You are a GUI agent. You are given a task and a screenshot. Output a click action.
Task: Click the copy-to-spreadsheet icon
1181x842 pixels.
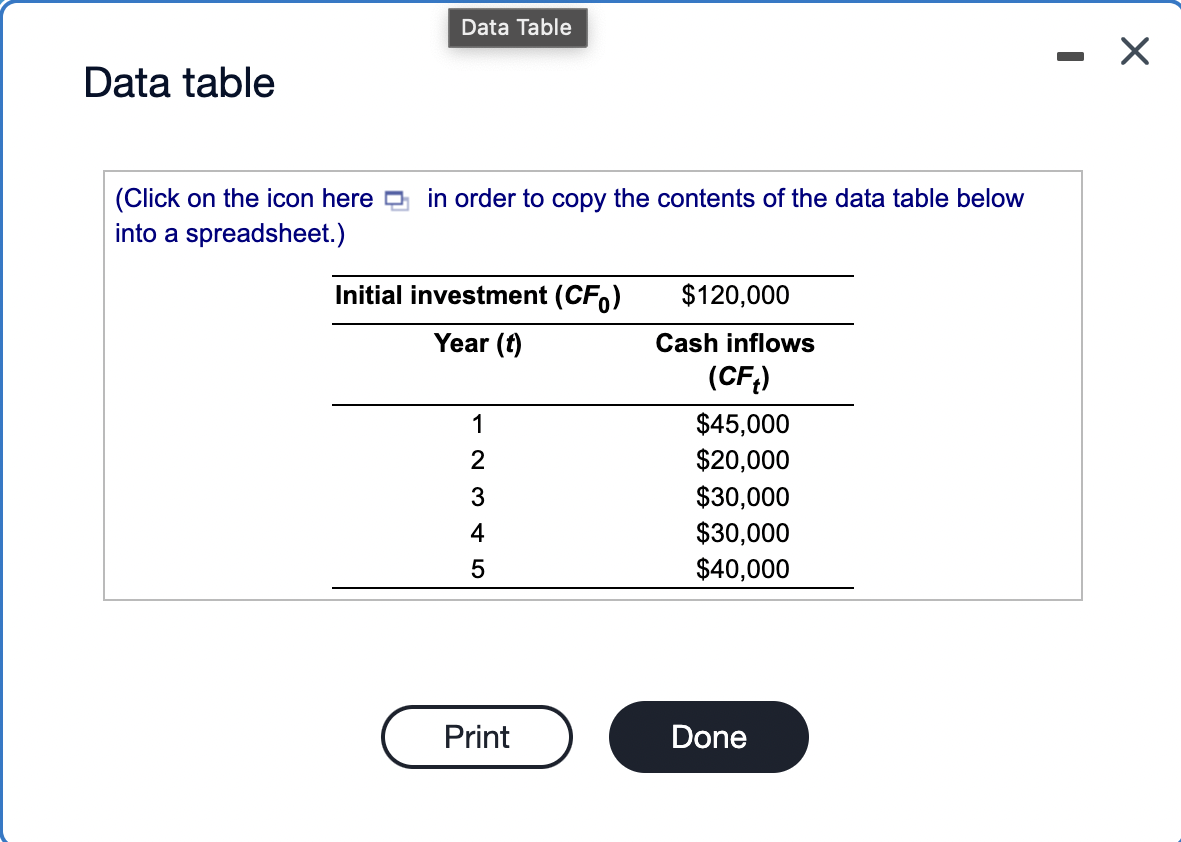click(x=396, y=200)
